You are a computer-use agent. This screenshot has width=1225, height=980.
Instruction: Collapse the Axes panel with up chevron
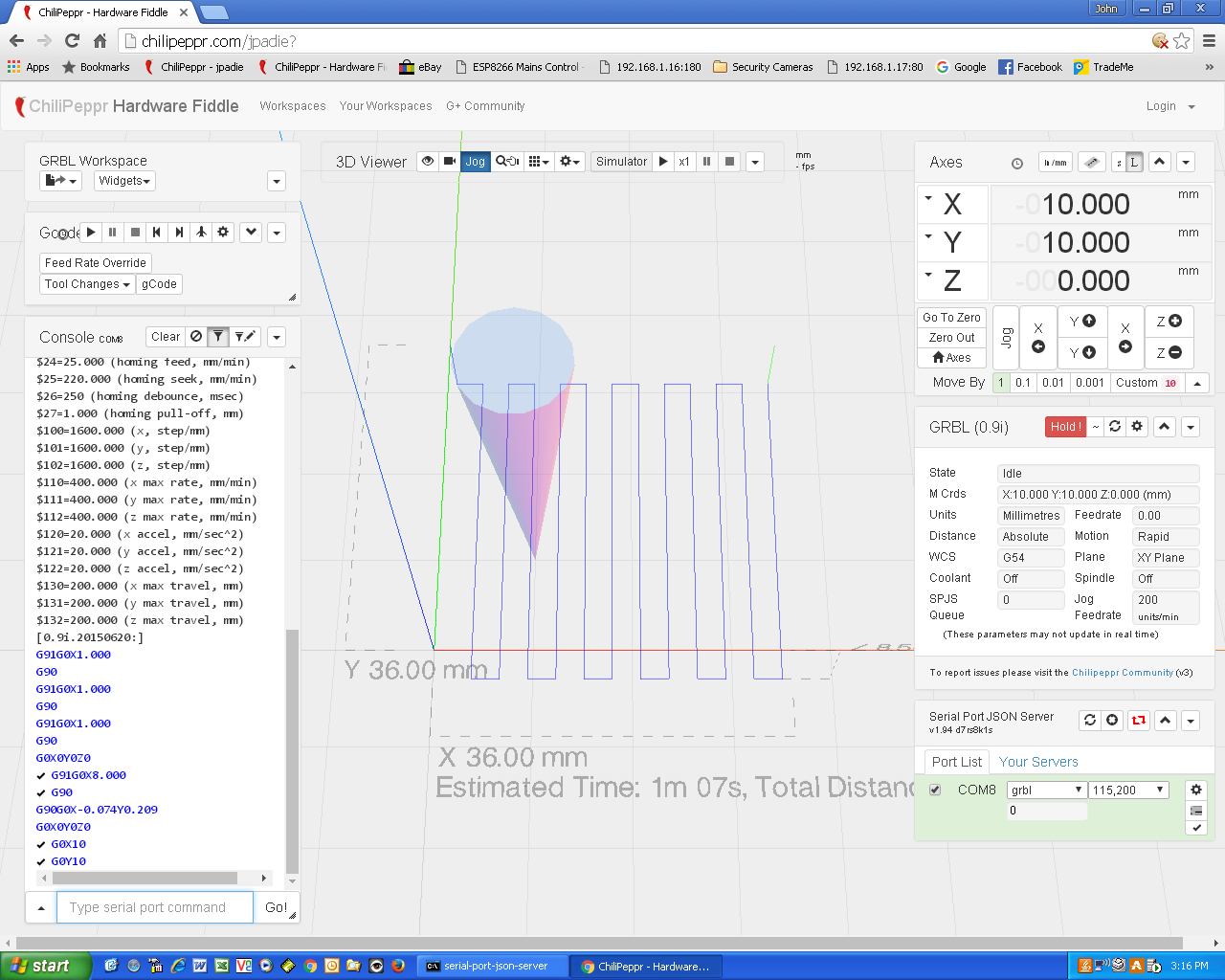[1160, 162]
